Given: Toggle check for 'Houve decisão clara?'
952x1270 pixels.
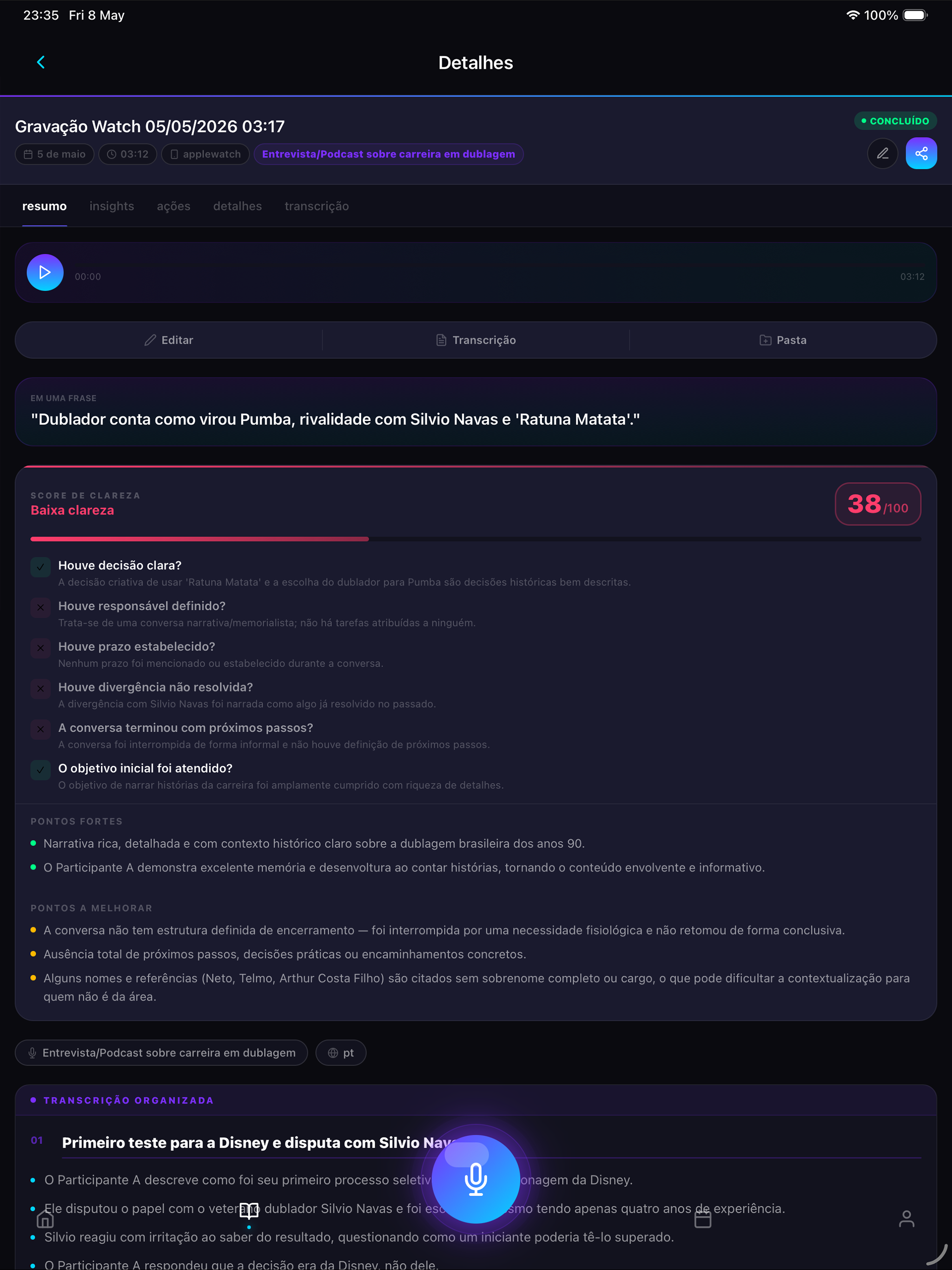Looking at the screenshot, I should (40, 567).
